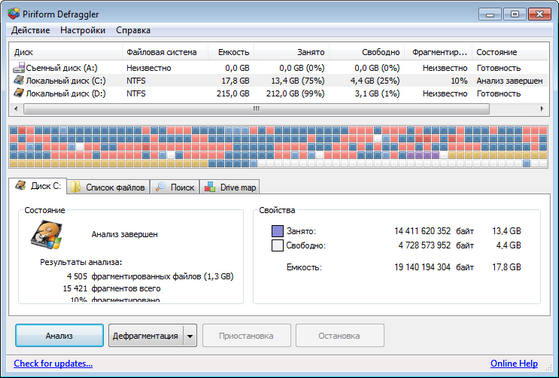
Task: Click the 13,4 GB (75%) used cell
Action: coord(298,81)
